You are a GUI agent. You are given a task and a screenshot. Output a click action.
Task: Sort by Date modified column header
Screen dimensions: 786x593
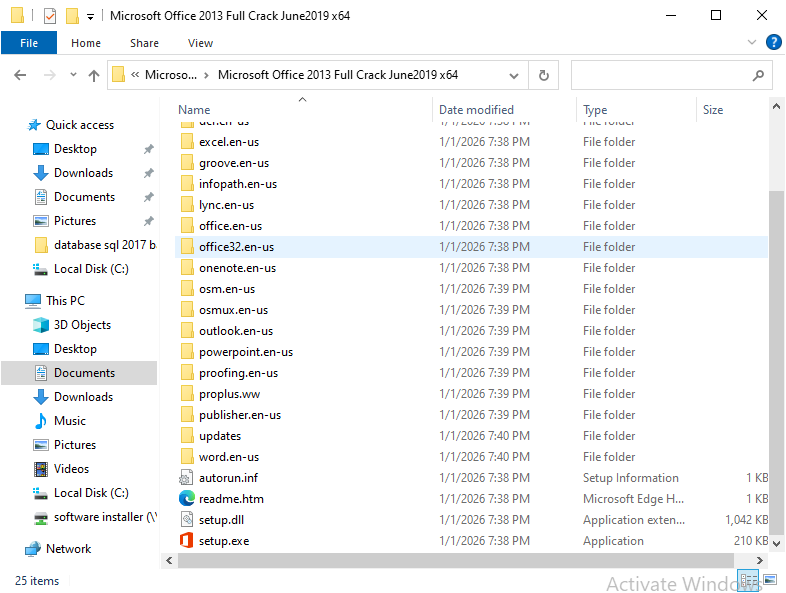(476, 110)
